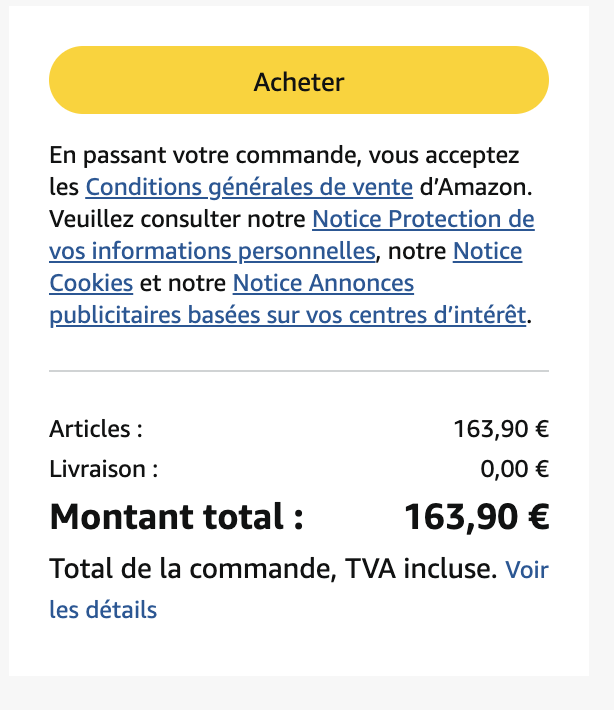
Task: Select the bold total 163,90 €
Action: click(476, 517)
